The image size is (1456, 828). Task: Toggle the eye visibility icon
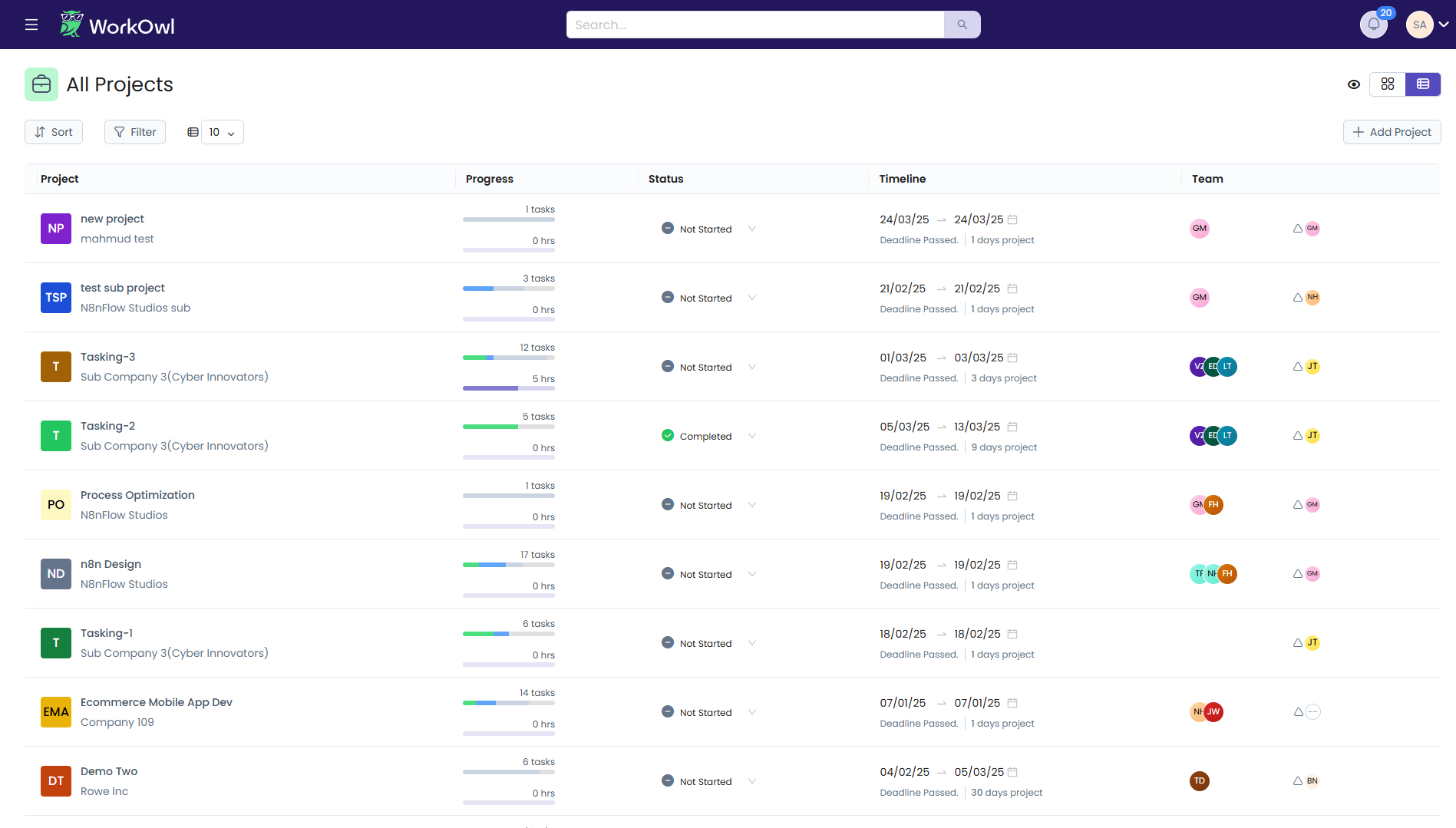tap(1354, 84)
